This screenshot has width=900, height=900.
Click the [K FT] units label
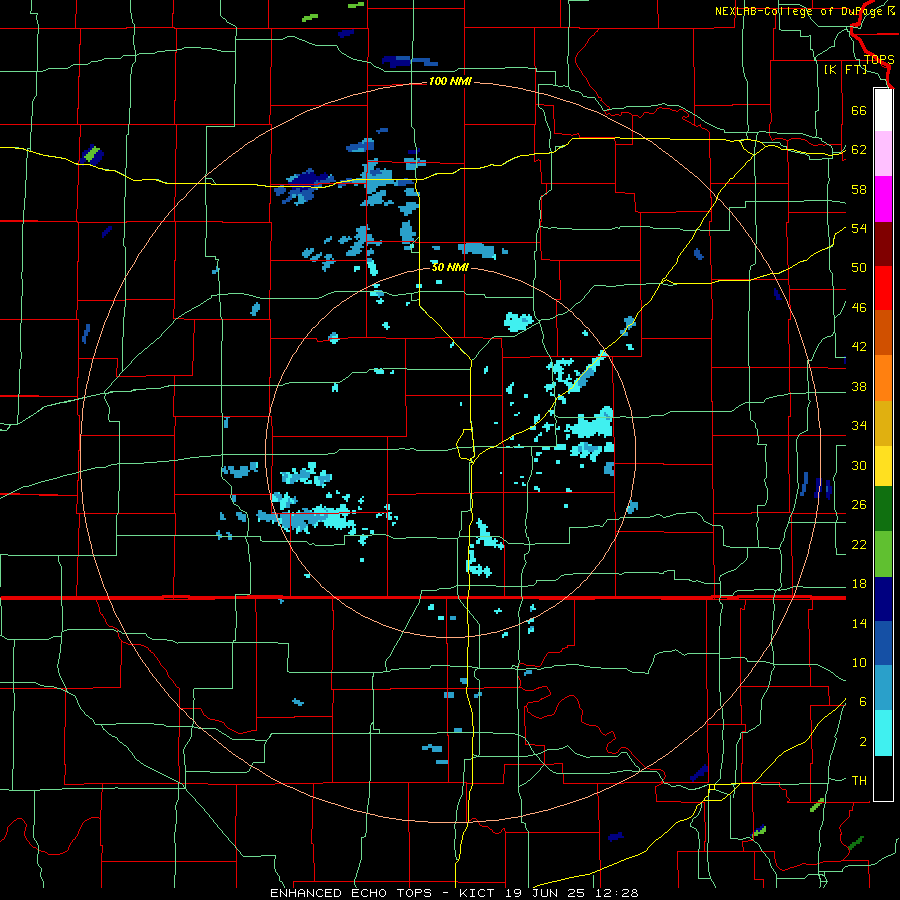[845, 69]
